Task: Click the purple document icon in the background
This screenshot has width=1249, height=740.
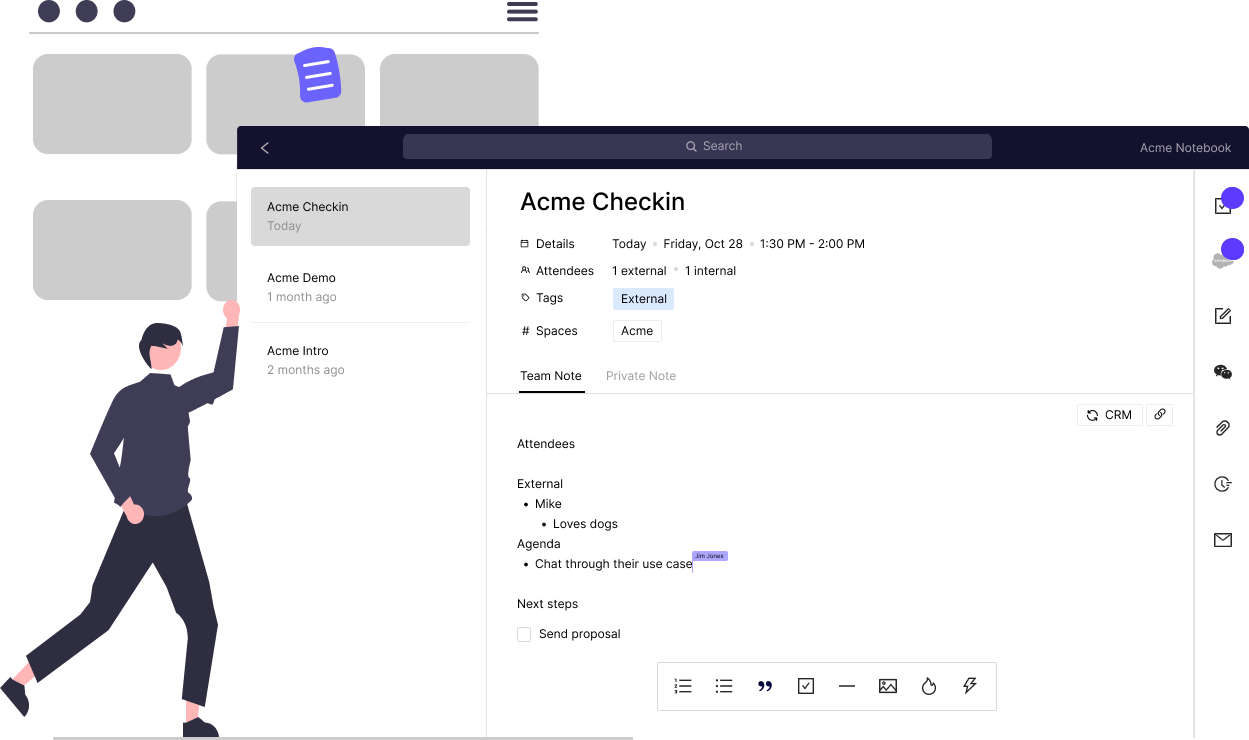Action: [318, 75]
